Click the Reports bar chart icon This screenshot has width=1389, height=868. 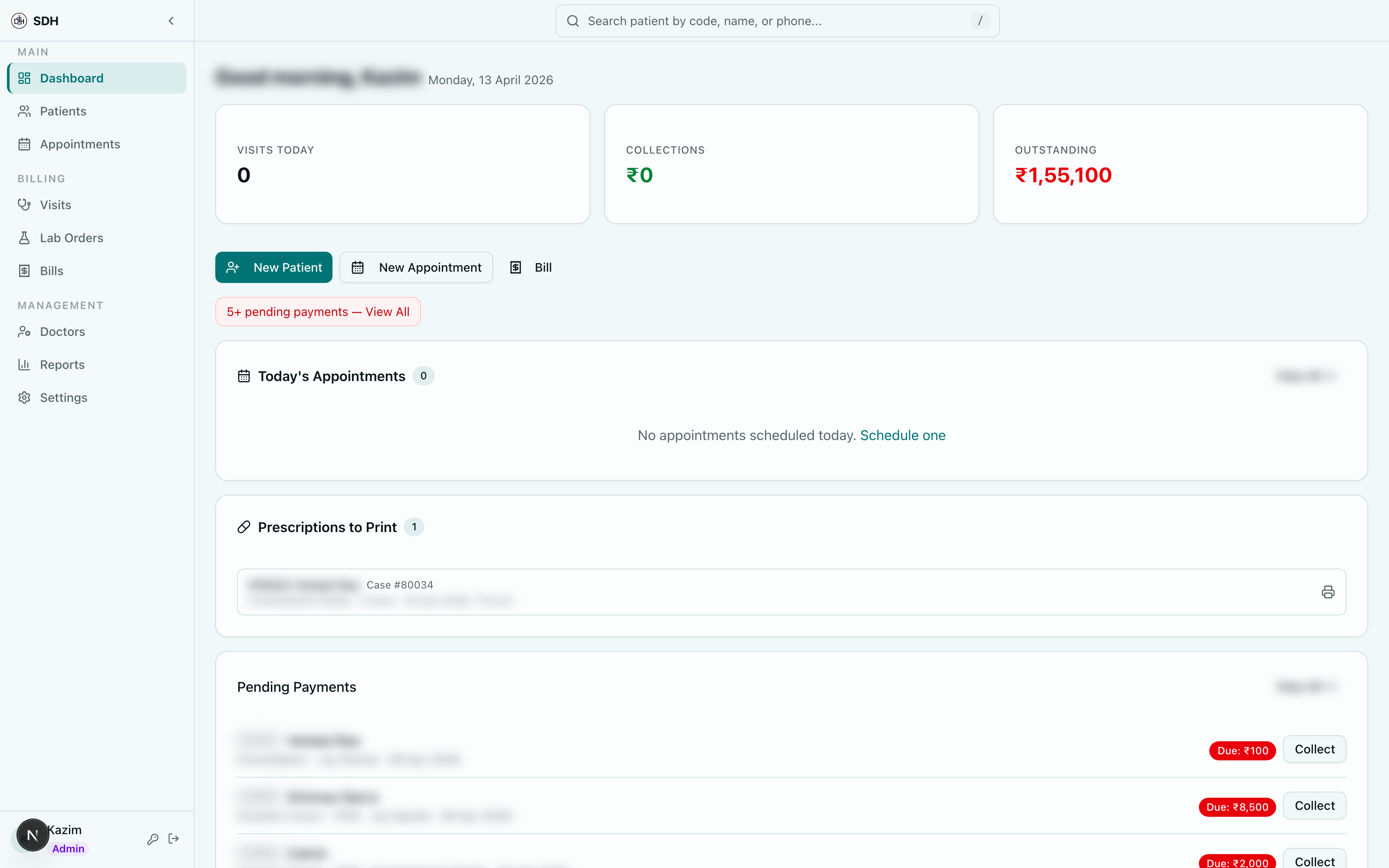24,365
